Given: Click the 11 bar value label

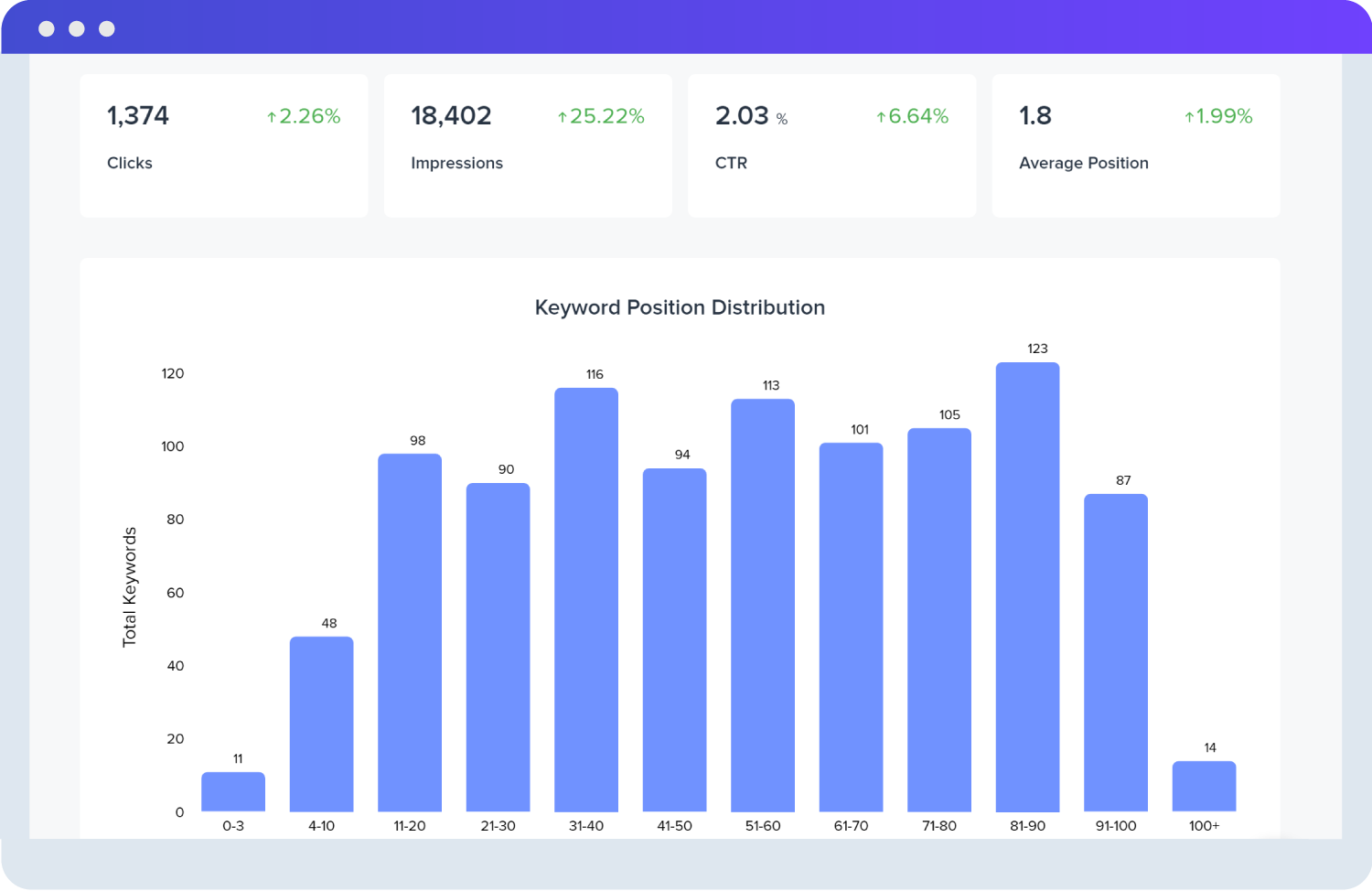Looking at the screenshot, I should pyautogui.click(x=238, y=758).
